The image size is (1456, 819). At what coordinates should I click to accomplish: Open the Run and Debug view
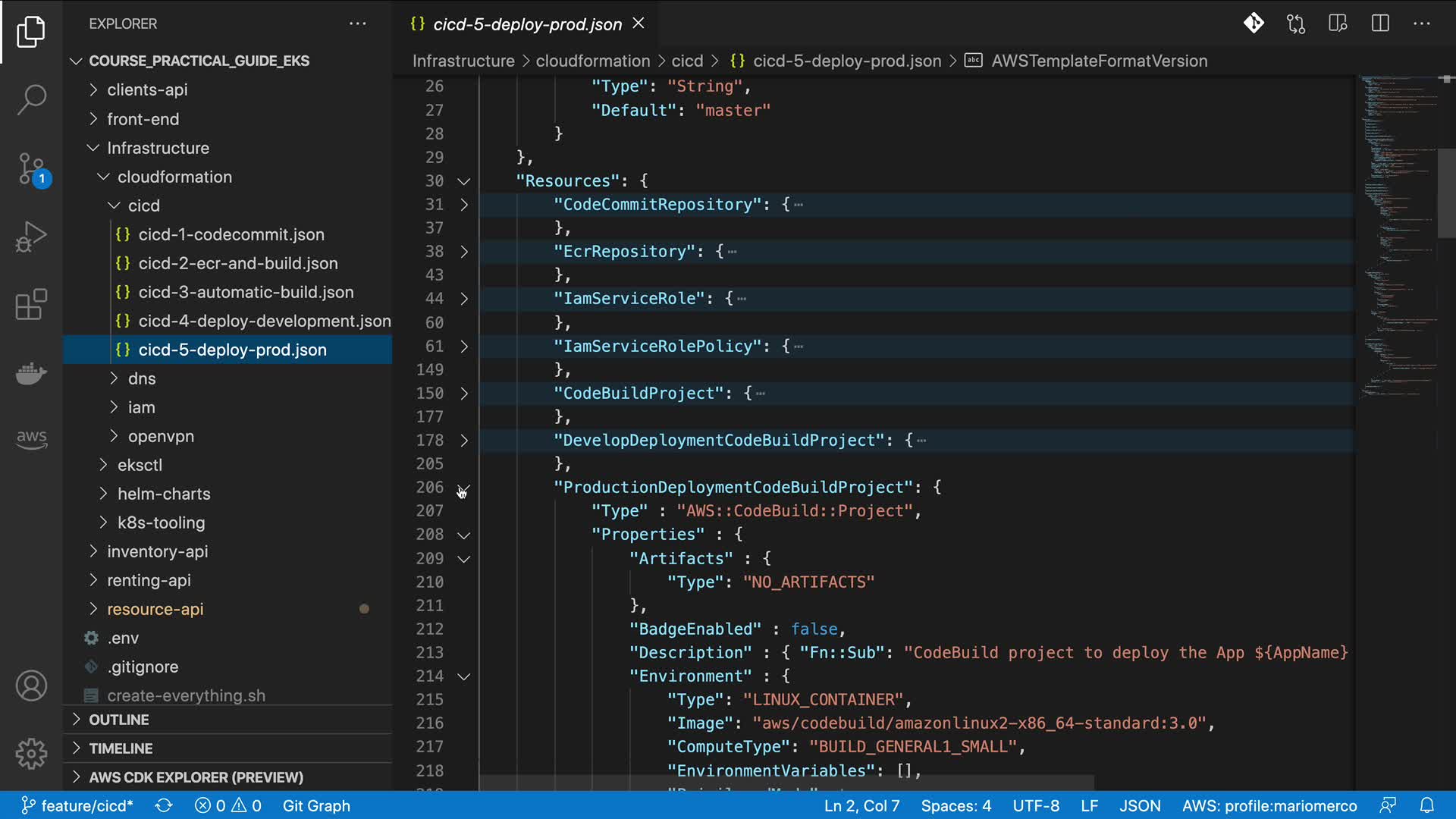pyautogui.click(x=31, y=237)
